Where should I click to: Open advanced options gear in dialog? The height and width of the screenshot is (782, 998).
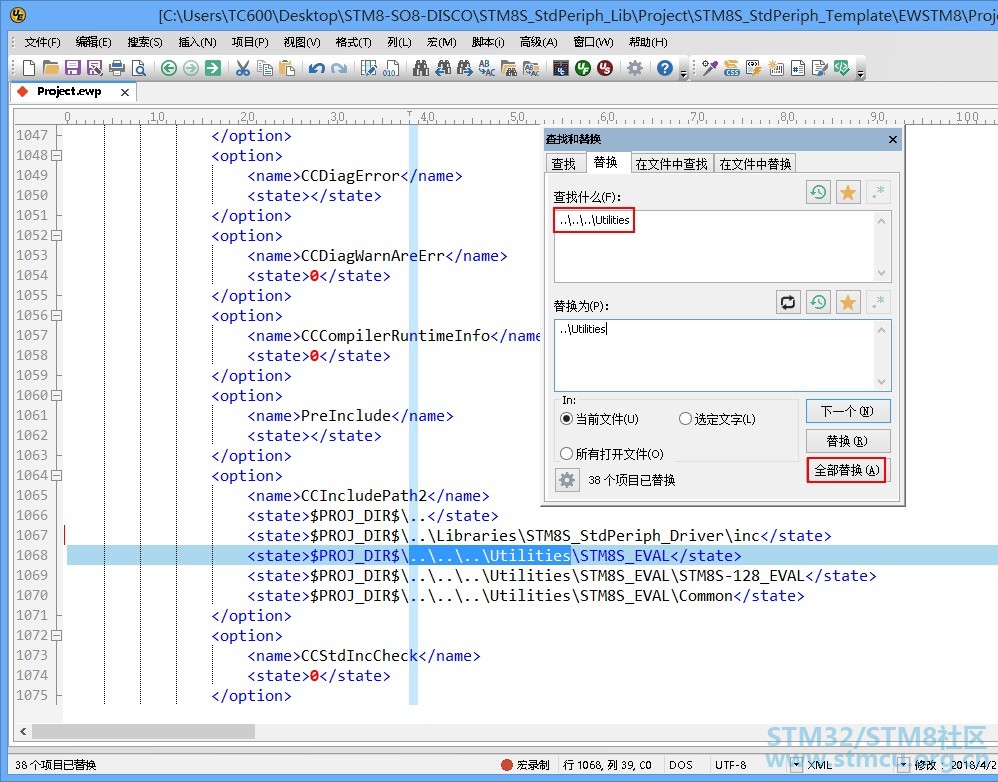coord(567,480)
